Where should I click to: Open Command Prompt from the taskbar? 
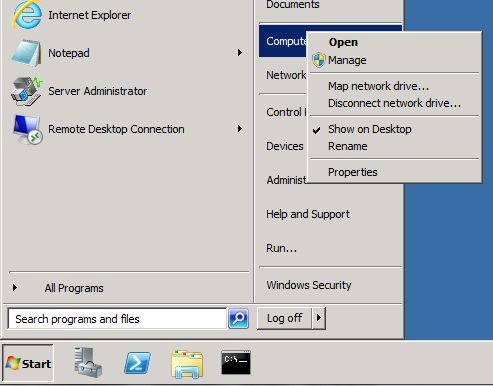(236, 362)
